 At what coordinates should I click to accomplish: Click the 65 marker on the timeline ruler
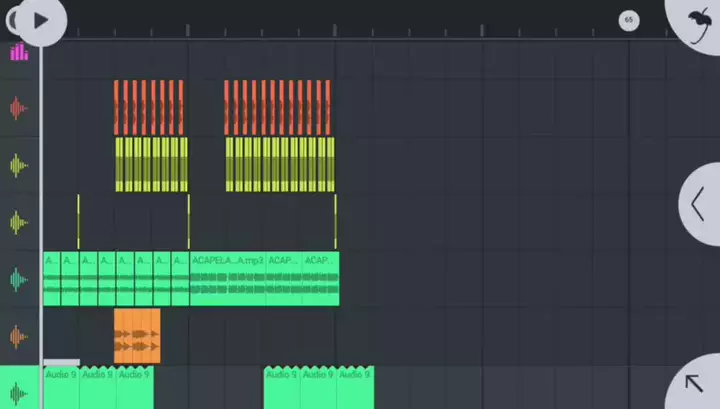(628, 20)
